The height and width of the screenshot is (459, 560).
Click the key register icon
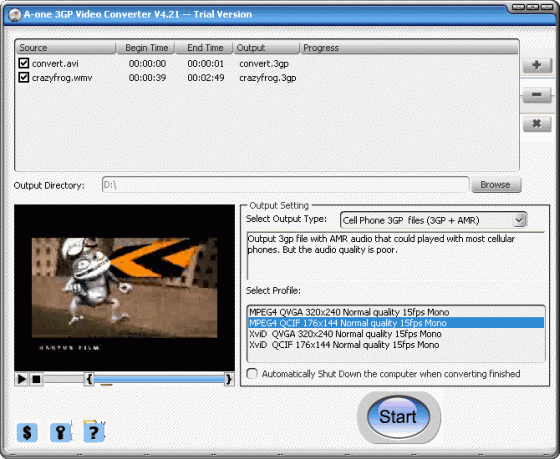60,432
